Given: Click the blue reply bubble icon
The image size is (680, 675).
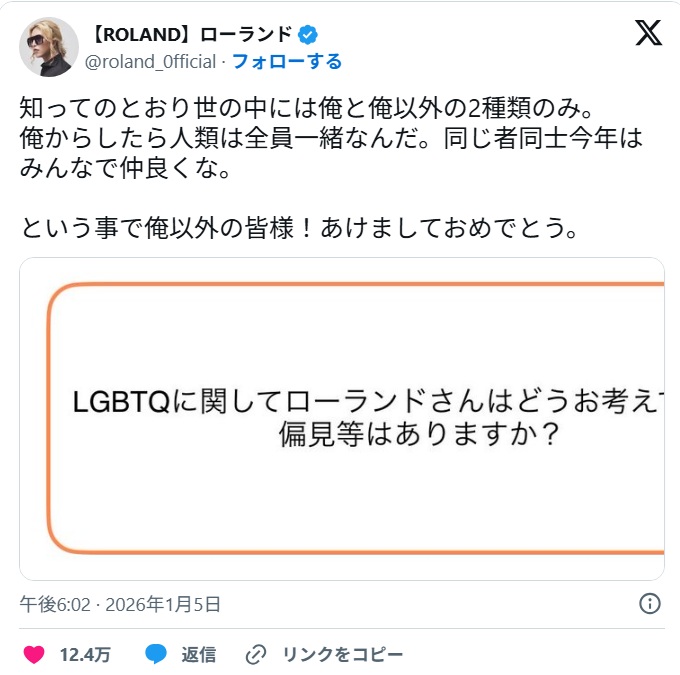Looking at the screenshot, I should click(x=156, y=654).
